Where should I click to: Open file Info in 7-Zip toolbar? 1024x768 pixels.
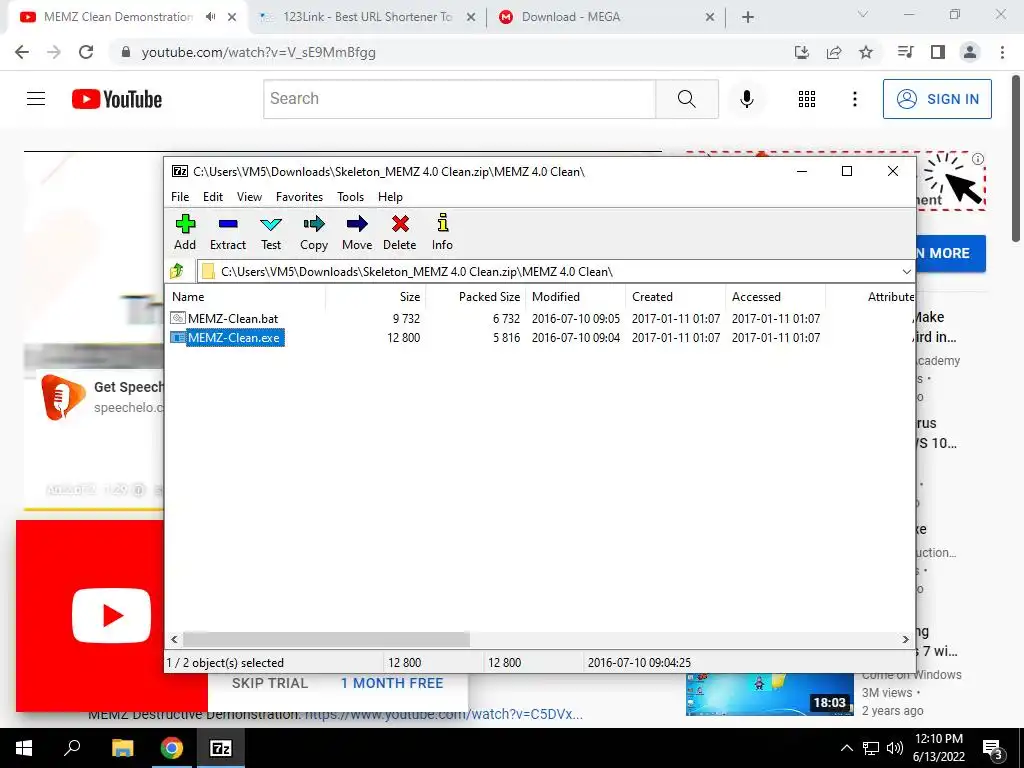(442, 232)
